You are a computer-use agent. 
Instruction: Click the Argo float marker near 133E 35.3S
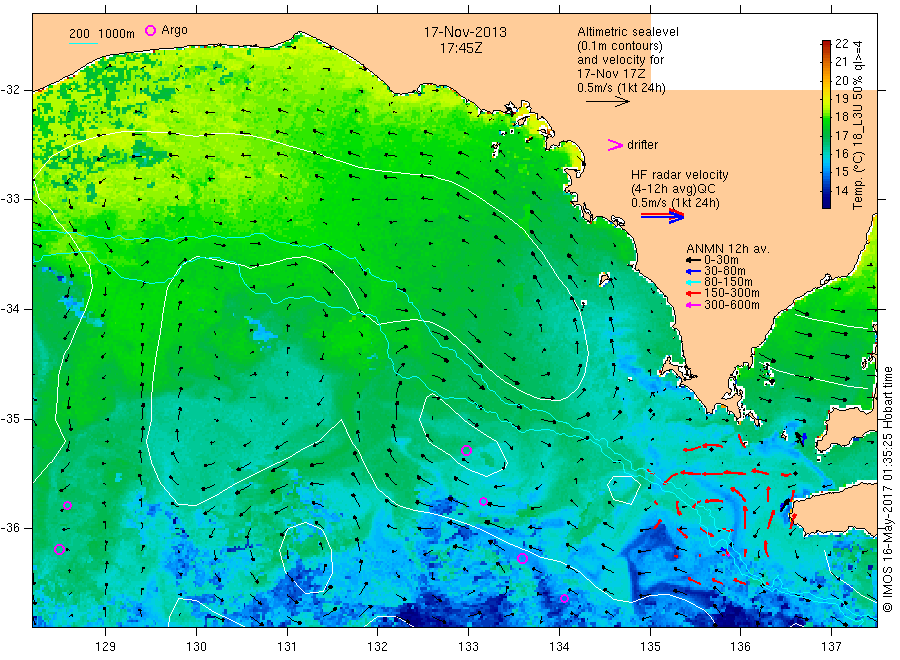point(467,451)
